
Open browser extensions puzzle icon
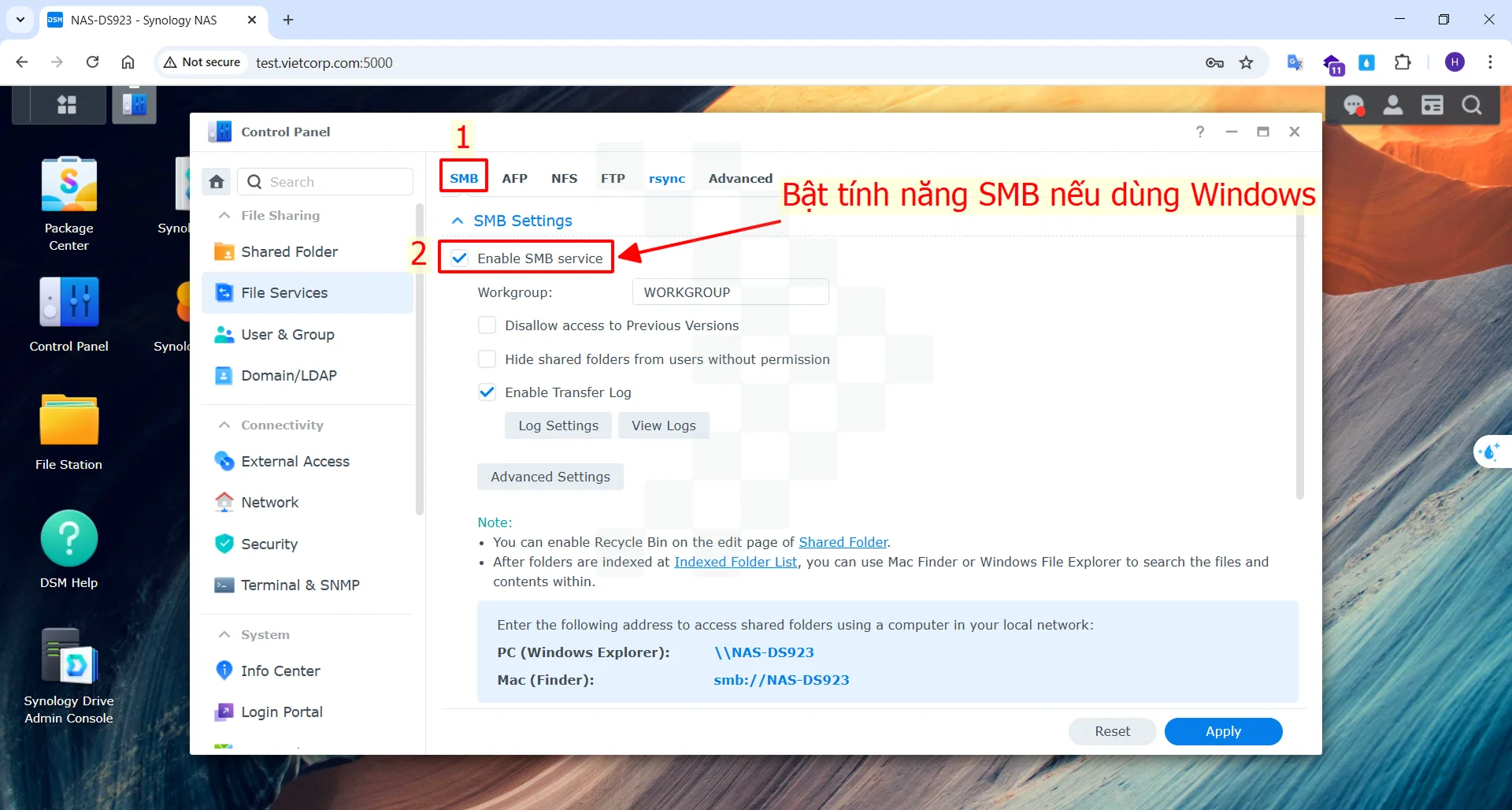tap(1403, 62)
